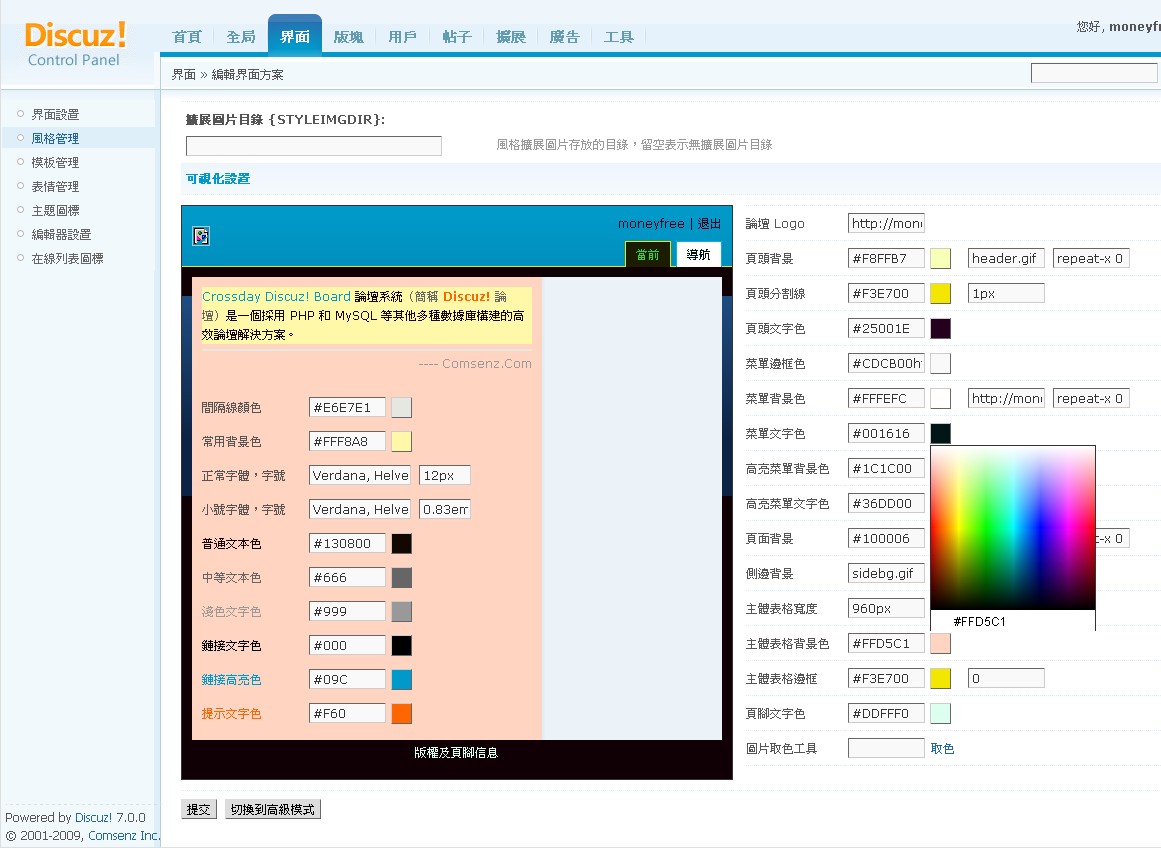Image resolution: width=1161 pixels, height=848 pixels.
Task: Select the 導航 tab in preview
Action: (698, 255)
